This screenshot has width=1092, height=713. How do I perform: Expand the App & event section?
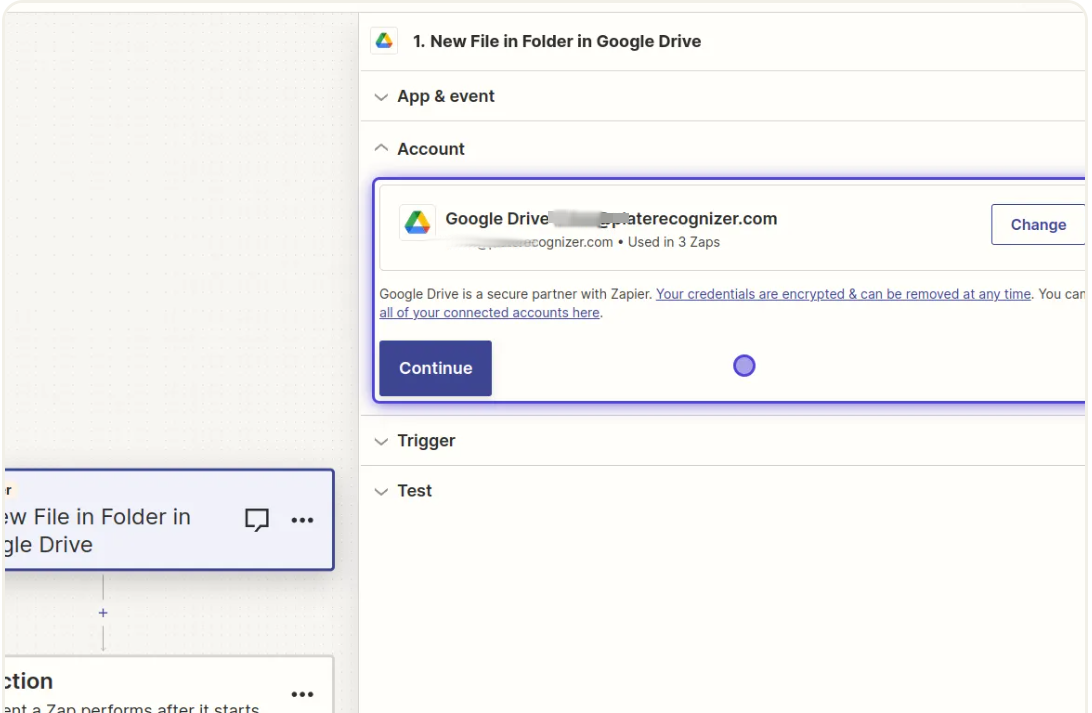(445, 97)
